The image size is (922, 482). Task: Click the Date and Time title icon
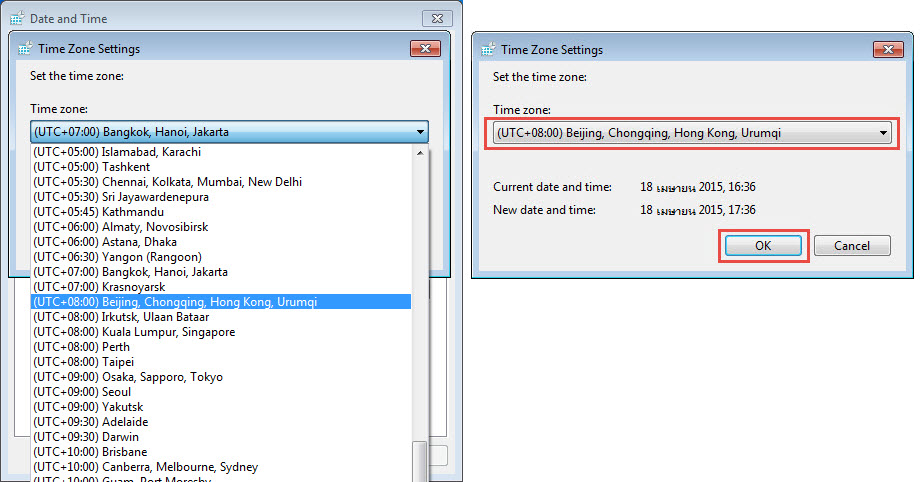pyautogui.click(x=17, y=19)
